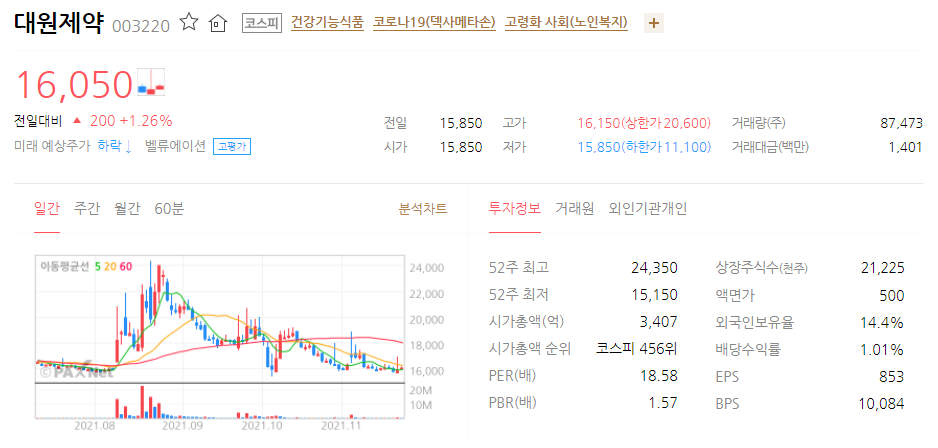The image size is (938, 448).
Task: Click the 52주 최고 value 24,350
Action: click(x=654, y=267)
